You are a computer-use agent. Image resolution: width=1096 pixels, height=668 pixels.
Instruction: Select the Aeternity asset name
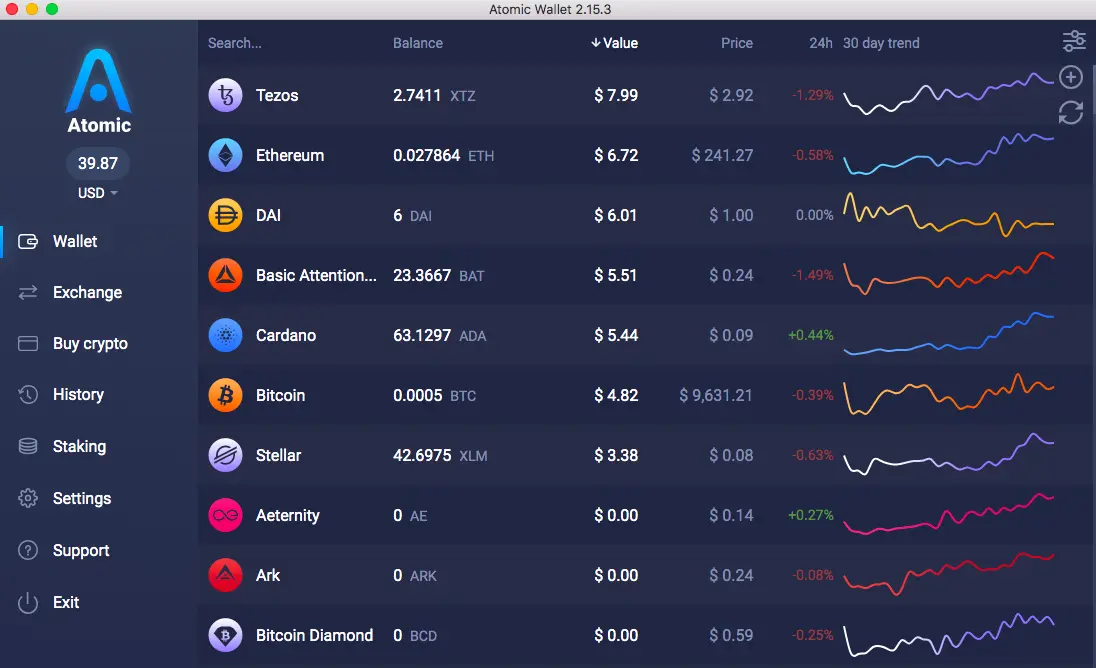coord(287,516)
